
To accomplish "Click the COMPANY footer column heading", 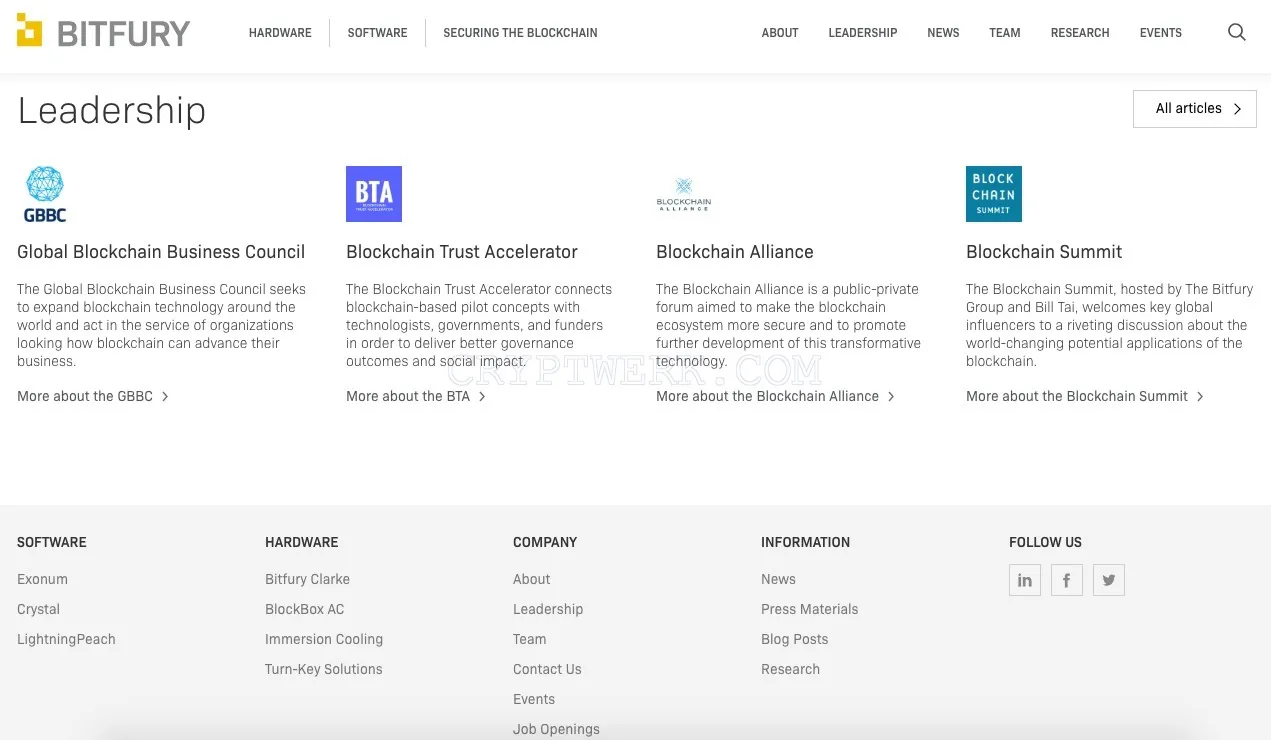I will [545, 542].
